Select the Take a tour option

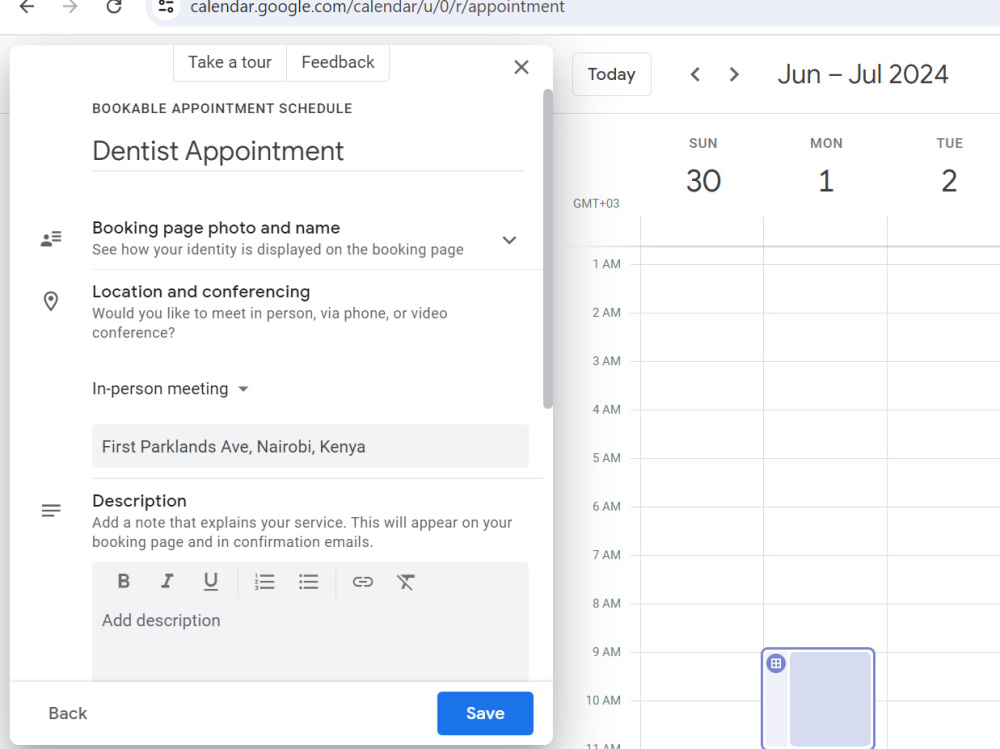pos(229,62)
